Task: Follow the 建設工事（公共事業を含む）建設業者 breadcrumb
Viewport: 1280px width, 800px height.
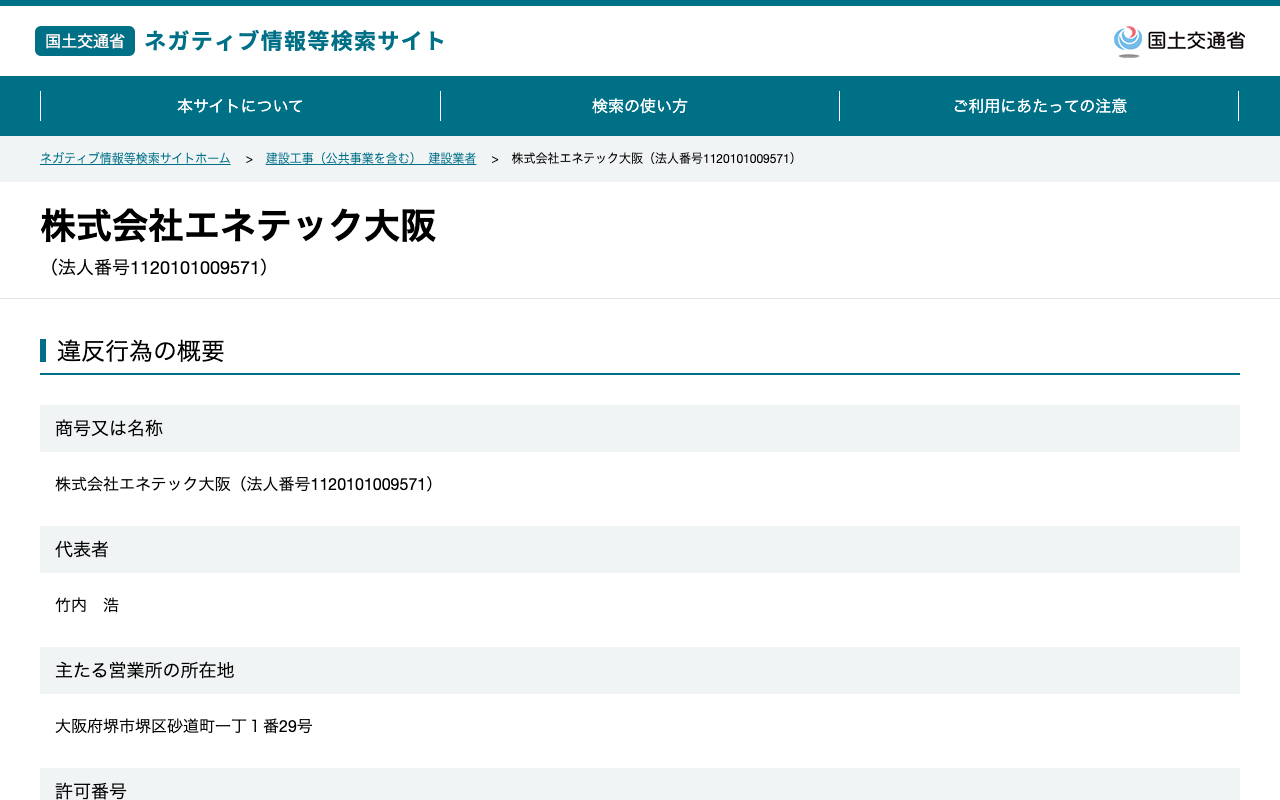Action: coord(371,159)
